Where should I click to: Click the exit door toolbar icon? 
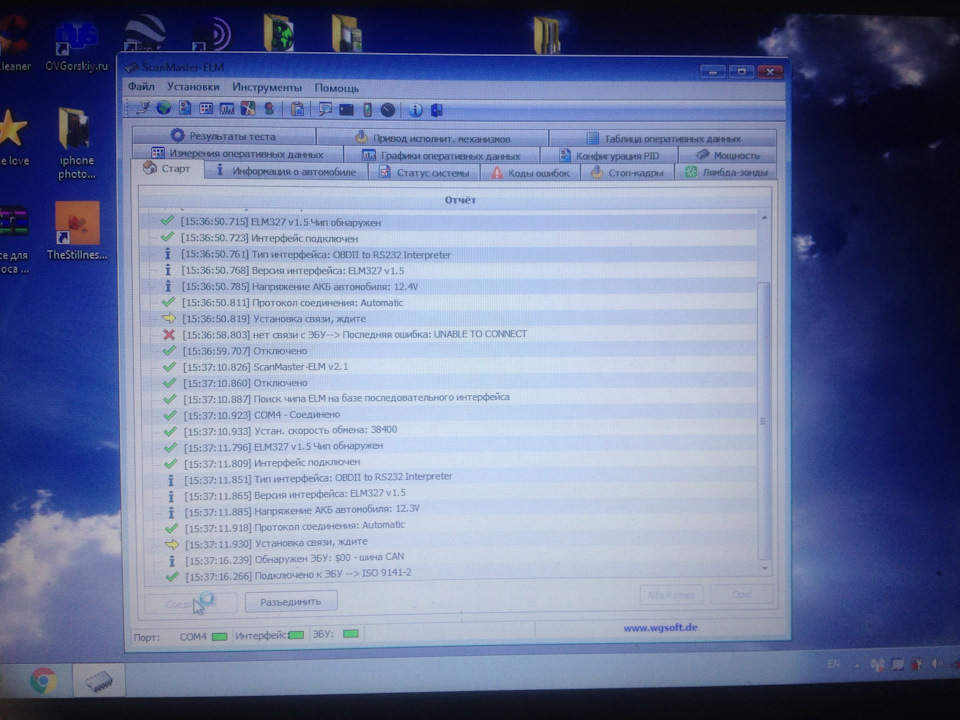point(437,110)
